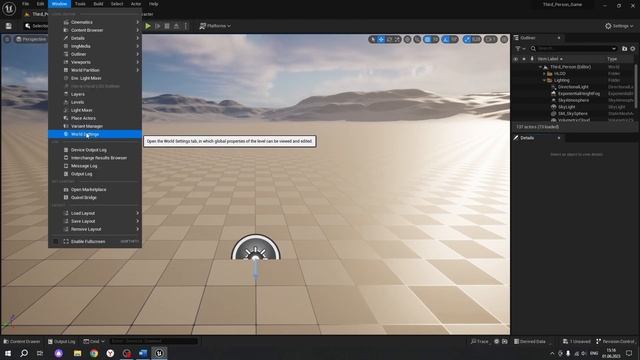640x360 pixels.
Task: Toggle grid snapping in viewport toolbar
Action: point(427,39)
